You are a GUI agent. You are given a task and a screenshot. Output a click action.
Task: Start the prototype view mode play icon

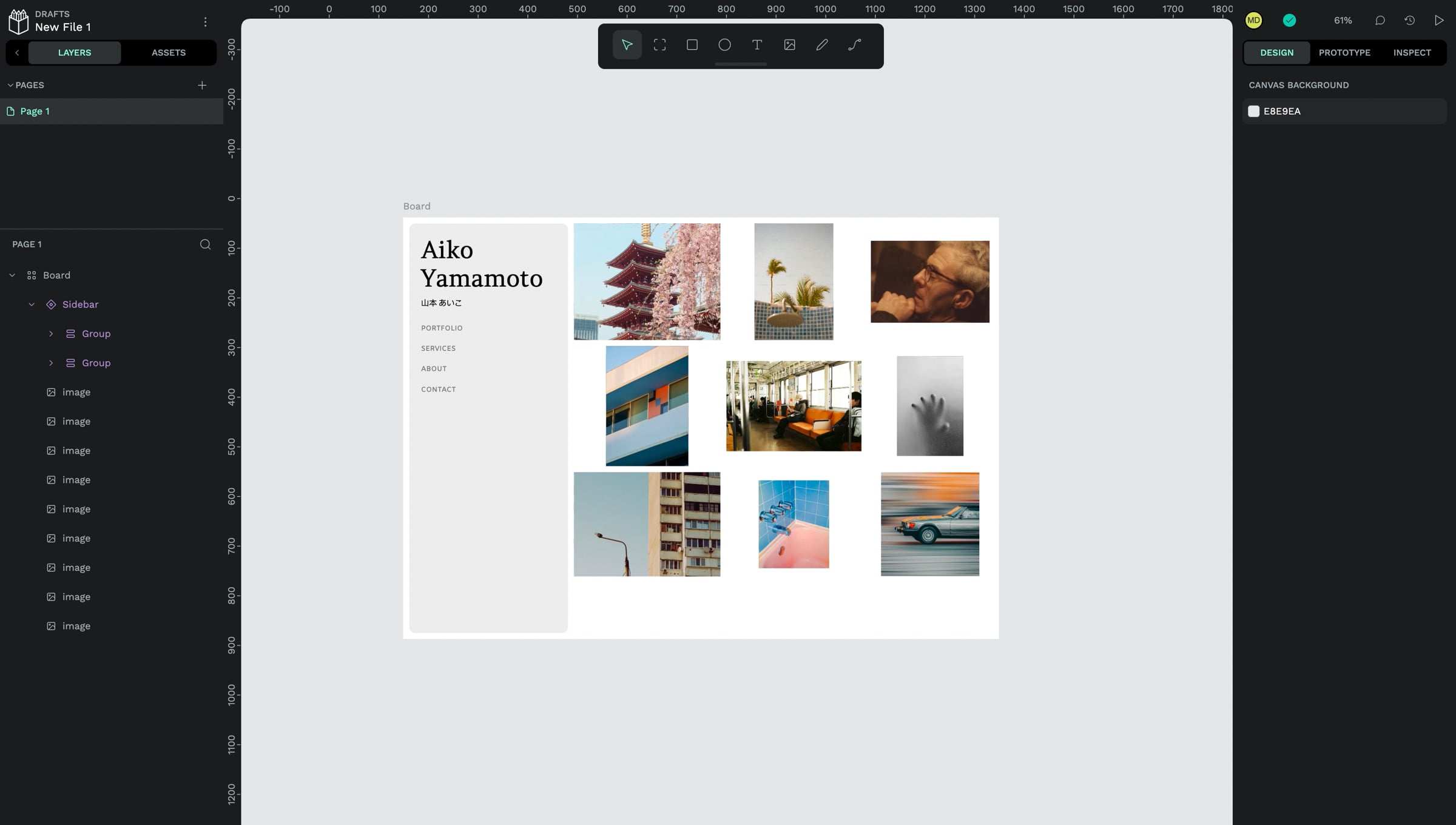[x=1438, y=21]
